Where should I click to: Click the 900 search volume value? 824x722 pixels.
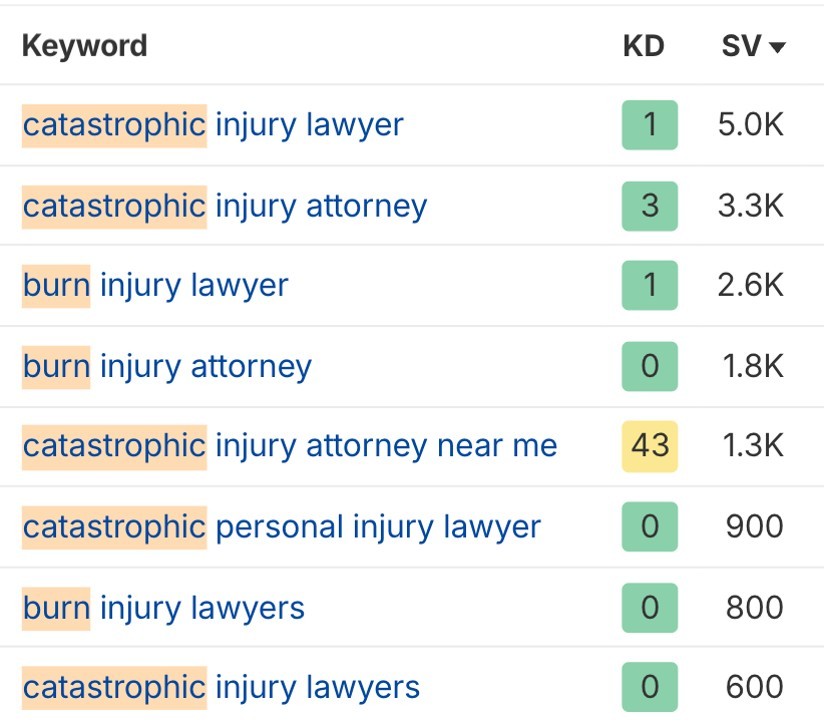pos(755,527)
